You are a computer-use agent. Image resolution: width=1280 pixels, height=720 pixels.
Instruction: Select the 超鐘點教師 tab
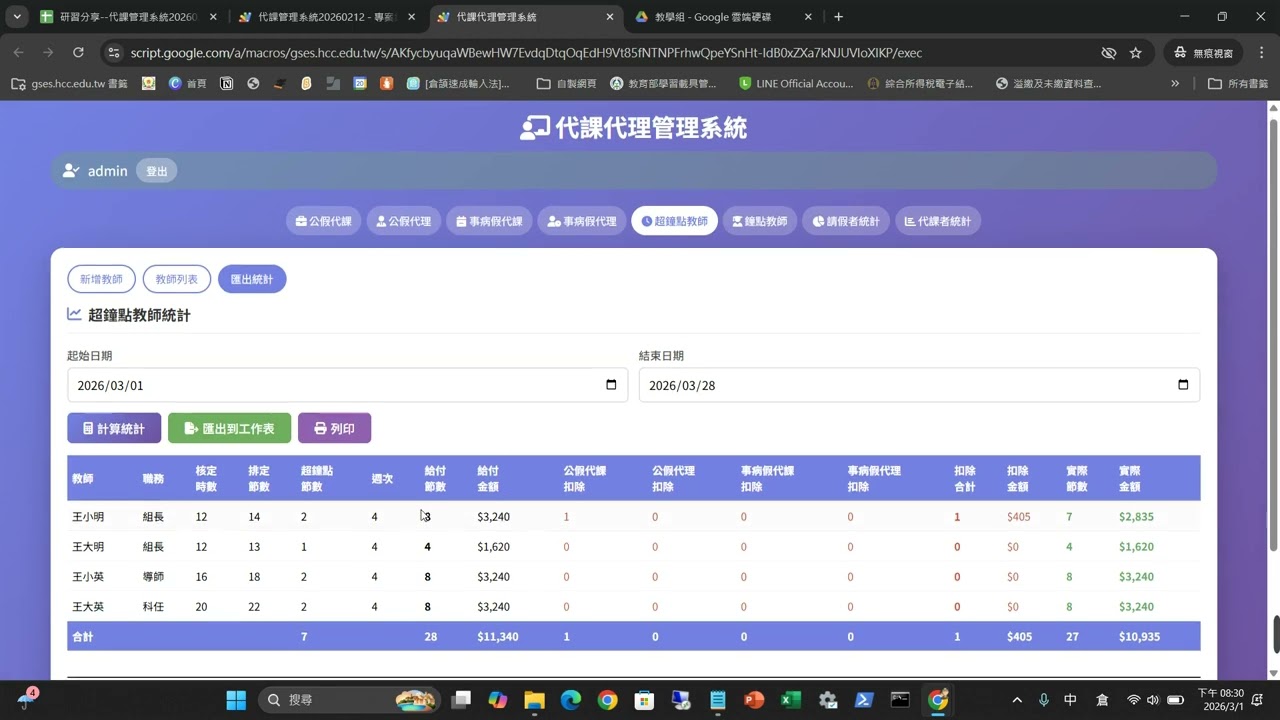click(674, 221)
